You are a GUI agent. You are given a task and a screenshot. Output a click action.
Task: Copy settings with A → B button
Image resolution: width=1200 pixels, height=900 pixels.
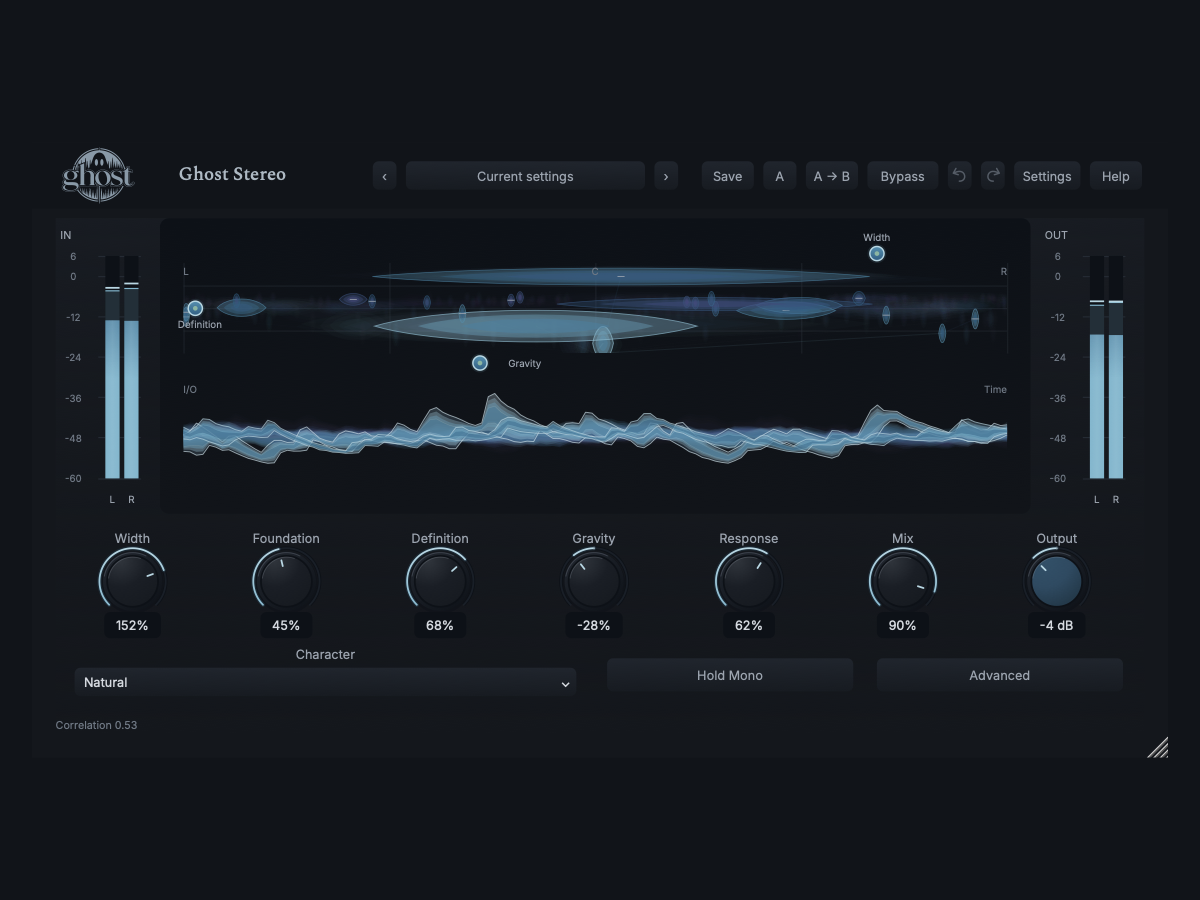click(832, 176)
